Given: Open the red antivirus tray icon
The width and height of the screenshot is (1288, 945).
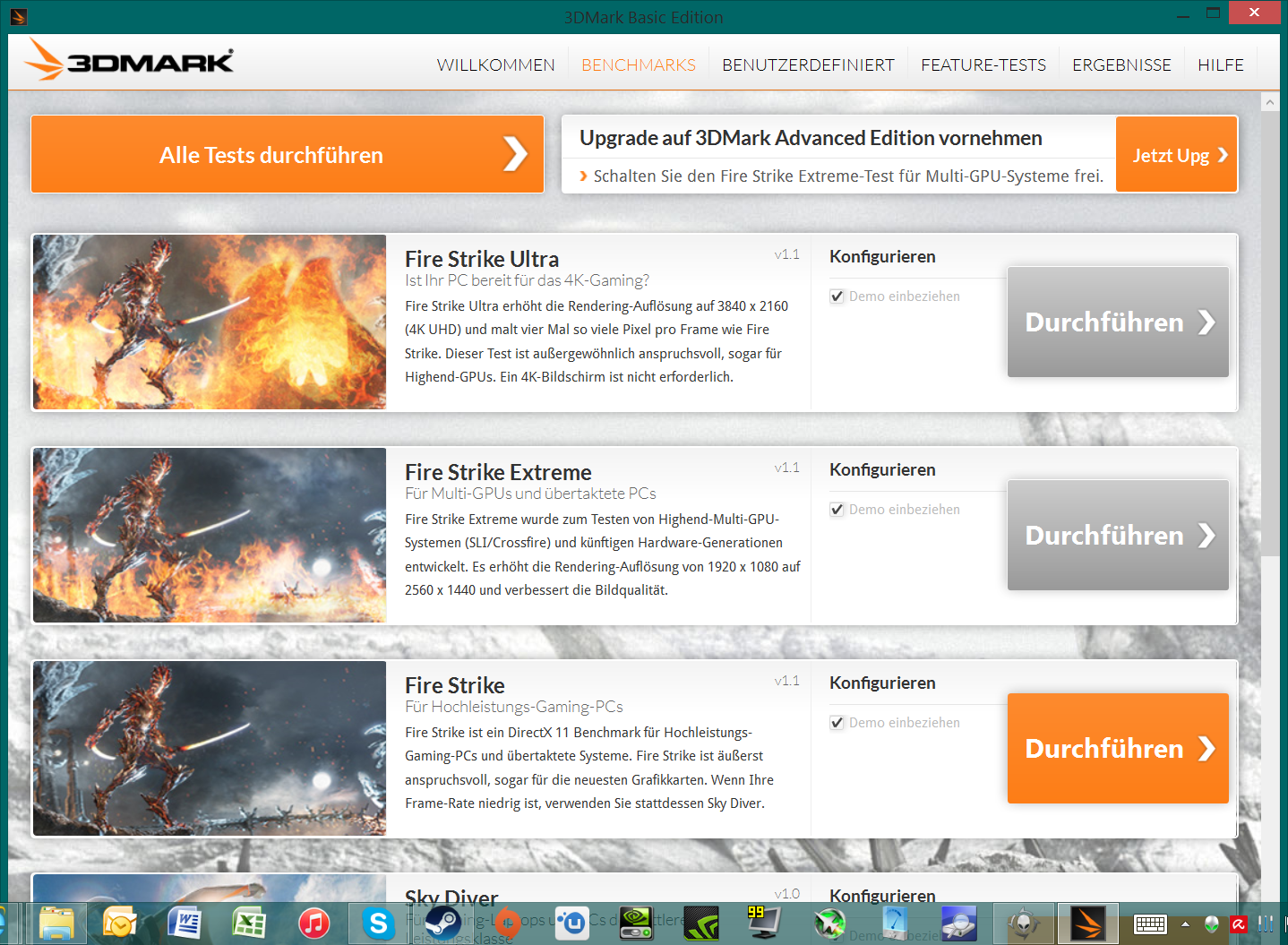Looking at the screenshot, I should coord(1238,924).
